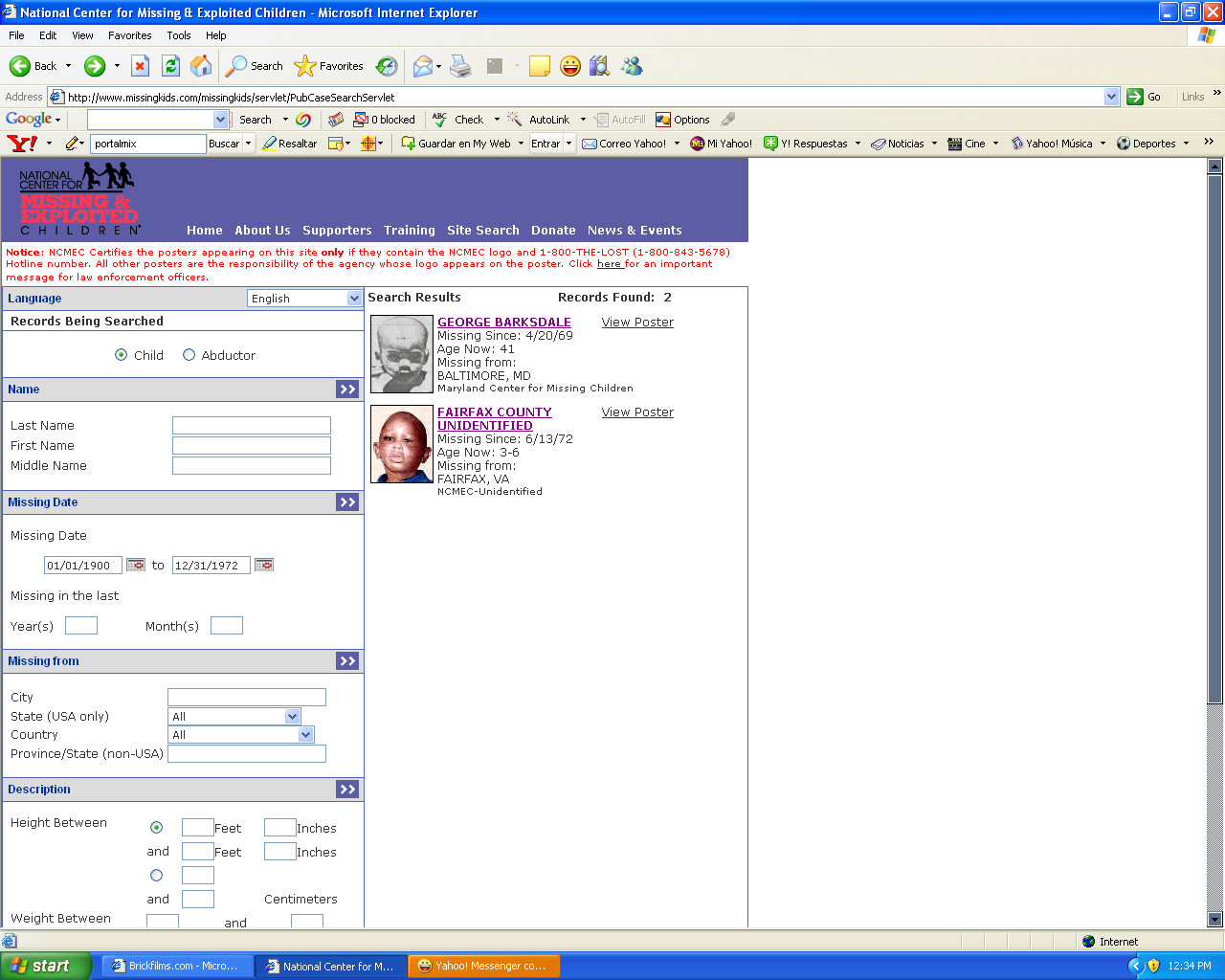Go to the Site Search page link
This screenshot has width=1225, height=980.
pos(483,231)
